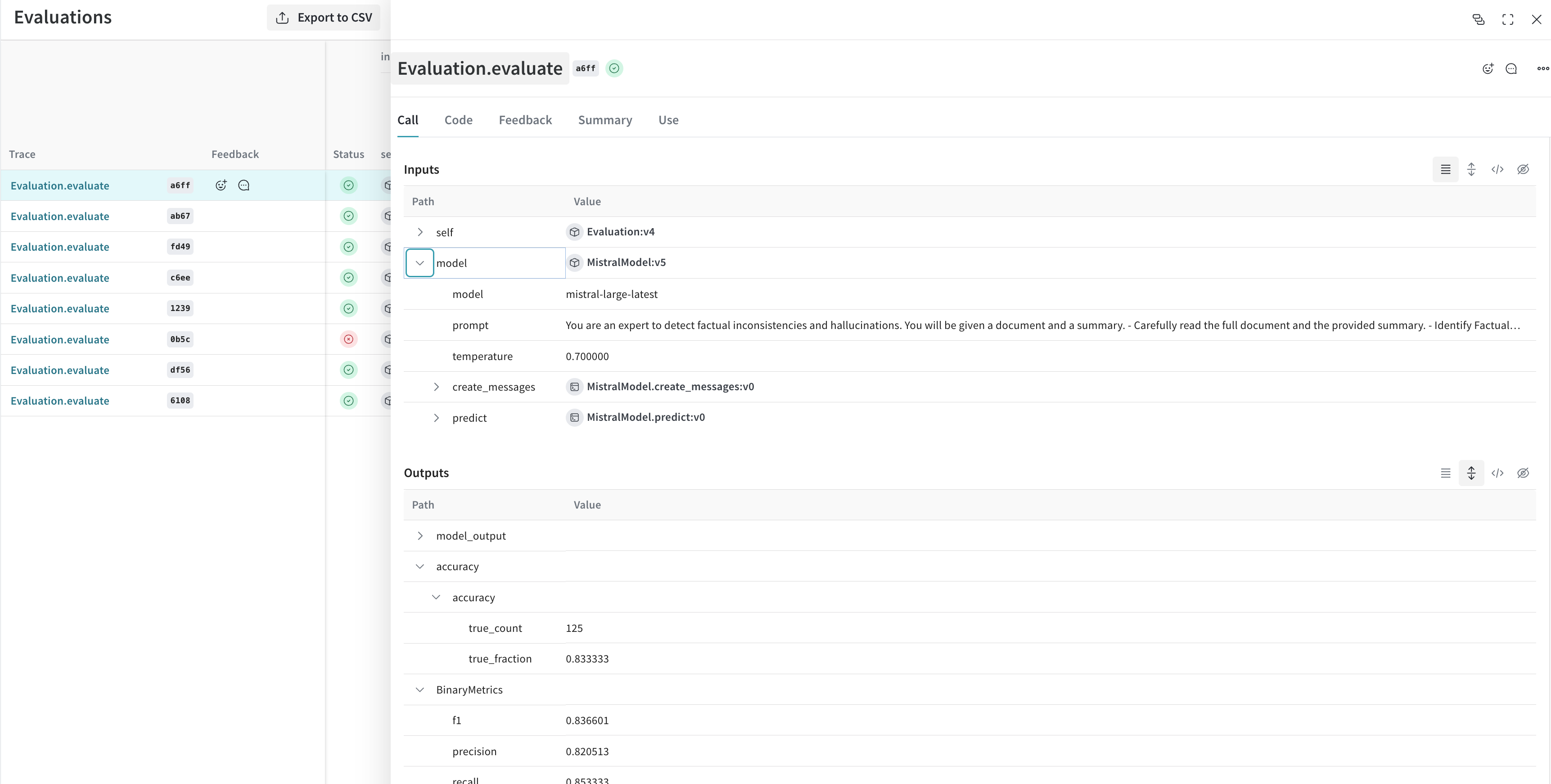Toggle the hide eye icon in Outputs section
Screen dimensions: 1551x784
coord(1523,473)
